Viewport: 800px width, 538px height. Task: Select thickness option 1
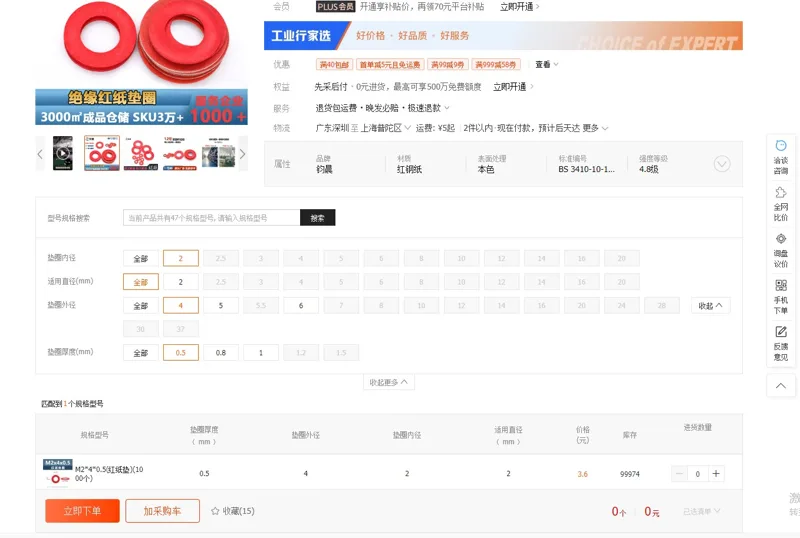[x=261, y=353]
